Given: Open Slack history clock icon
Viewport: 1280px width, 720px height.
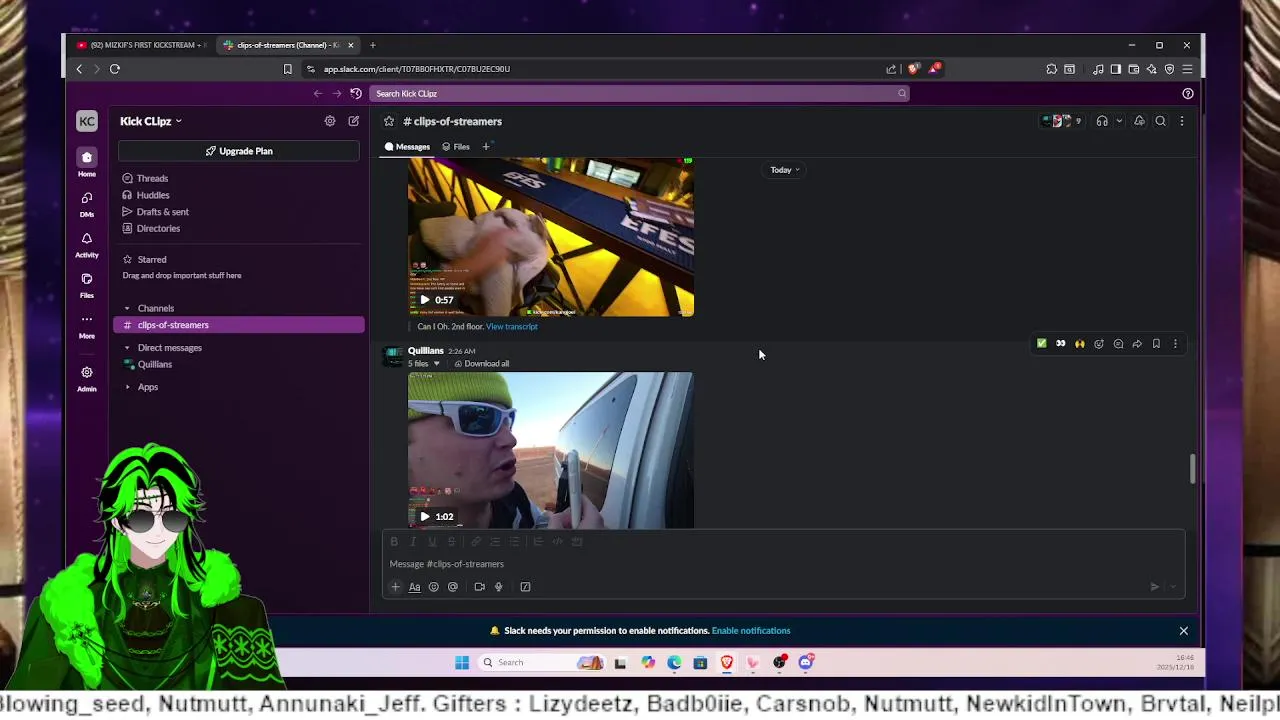Looking at the screenshot, I should tap(356, 93).
